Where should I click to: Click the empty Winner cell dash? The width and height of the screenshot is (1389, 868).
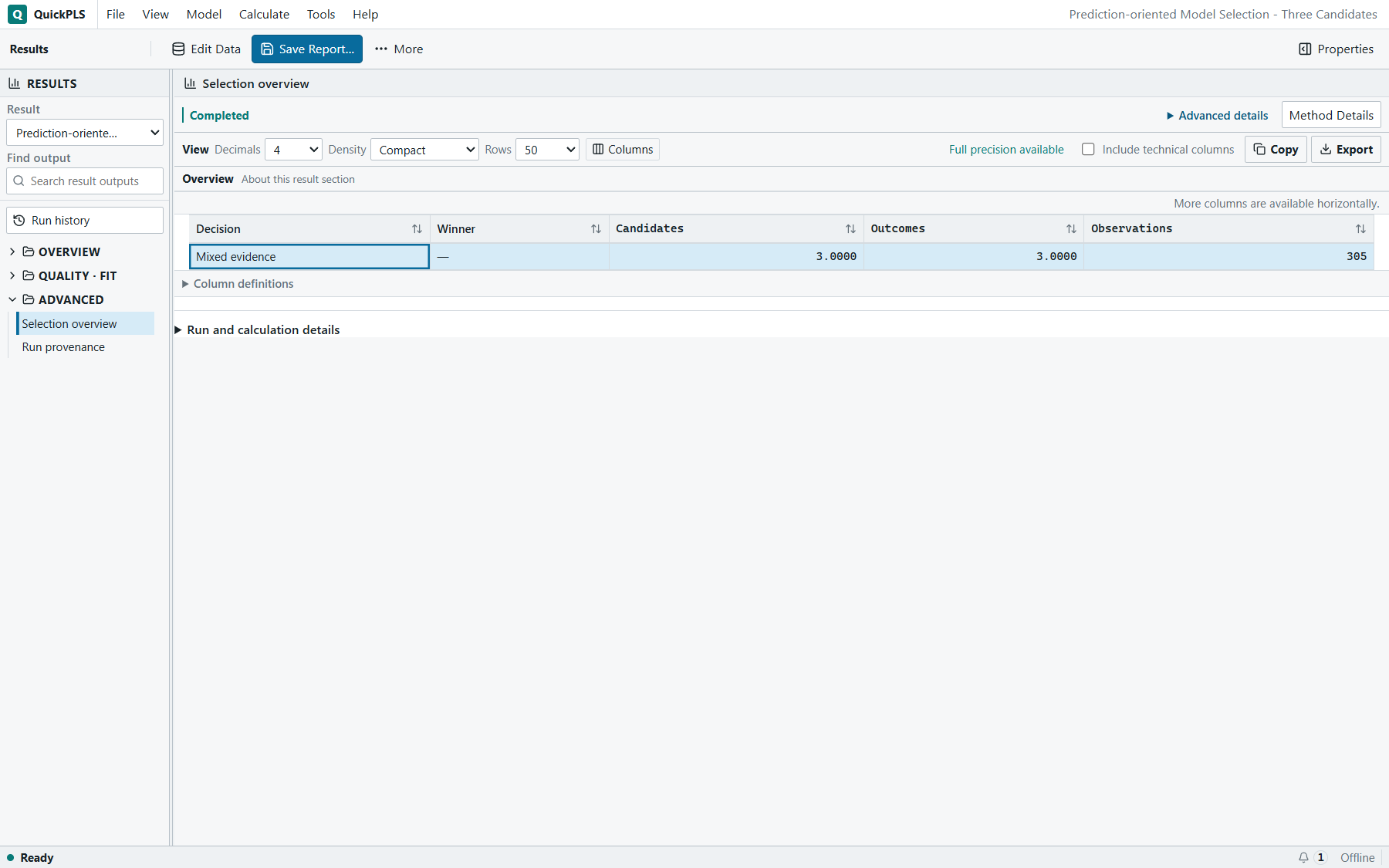coord(443,256)
